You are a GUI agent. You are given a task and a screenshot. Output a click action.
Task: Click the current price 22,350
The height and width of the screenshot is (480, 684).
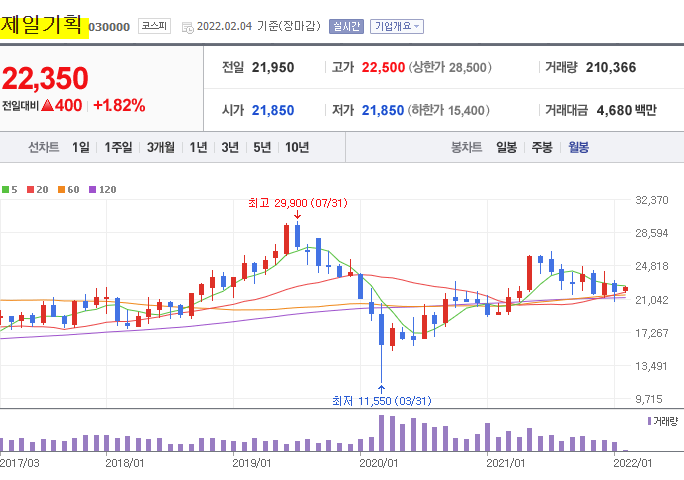click(45, 79)
